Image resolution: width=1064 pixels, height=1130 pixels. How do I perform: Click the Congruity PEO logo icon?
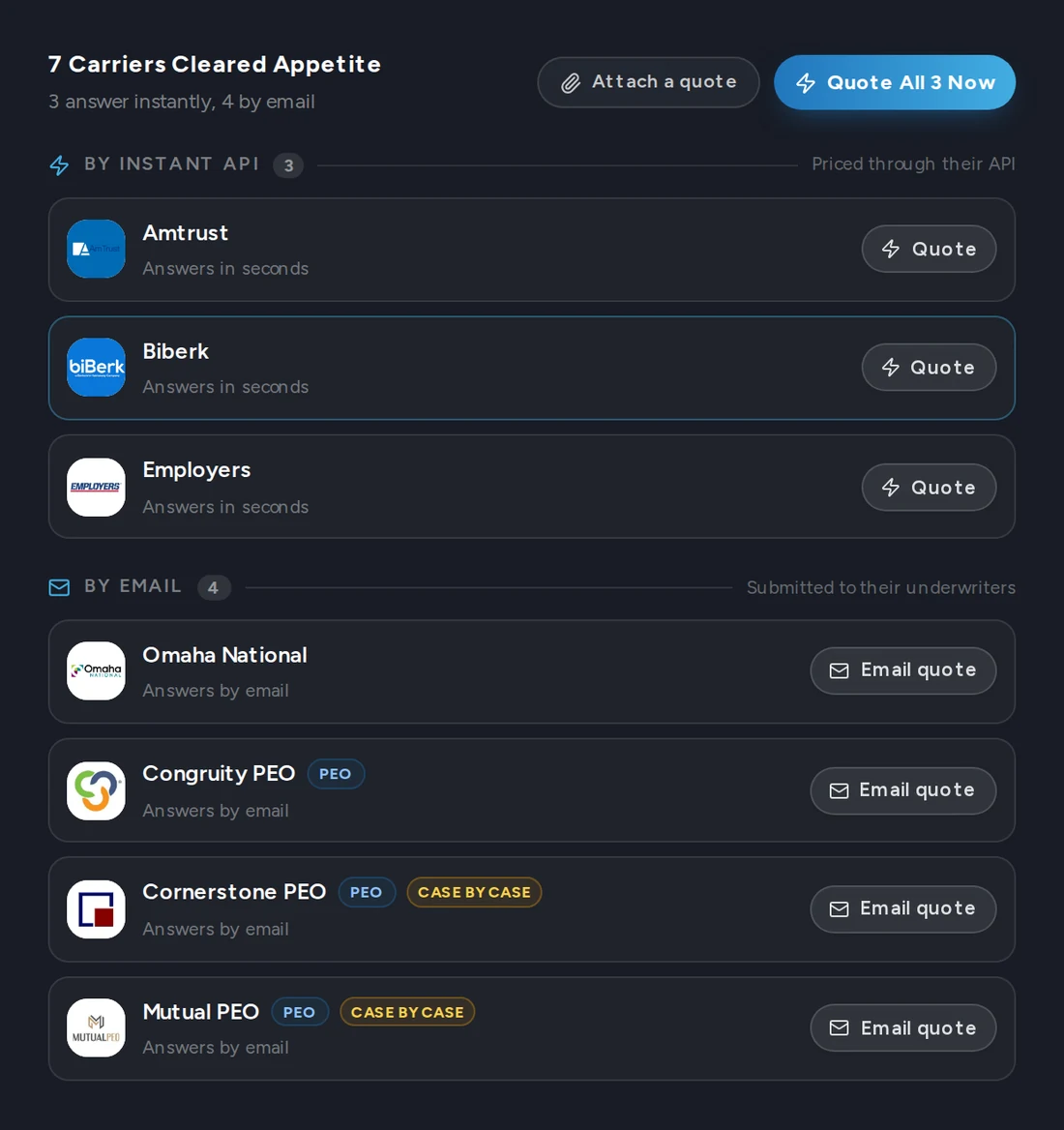pyautogui.click(x=96, y=790)
